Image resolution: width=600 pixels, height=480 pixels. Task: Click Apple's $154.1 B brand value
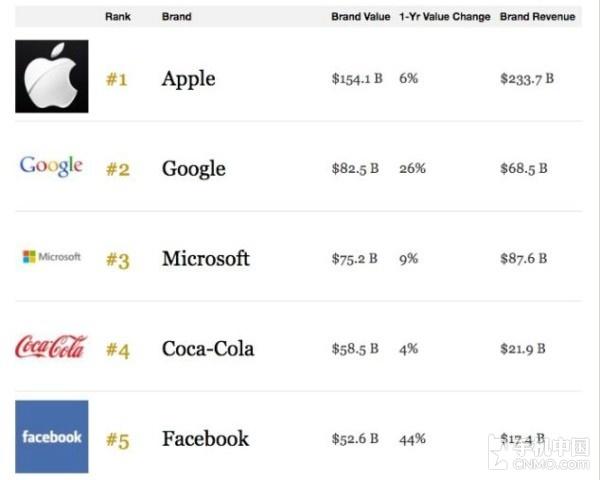[x=357, y=78]
